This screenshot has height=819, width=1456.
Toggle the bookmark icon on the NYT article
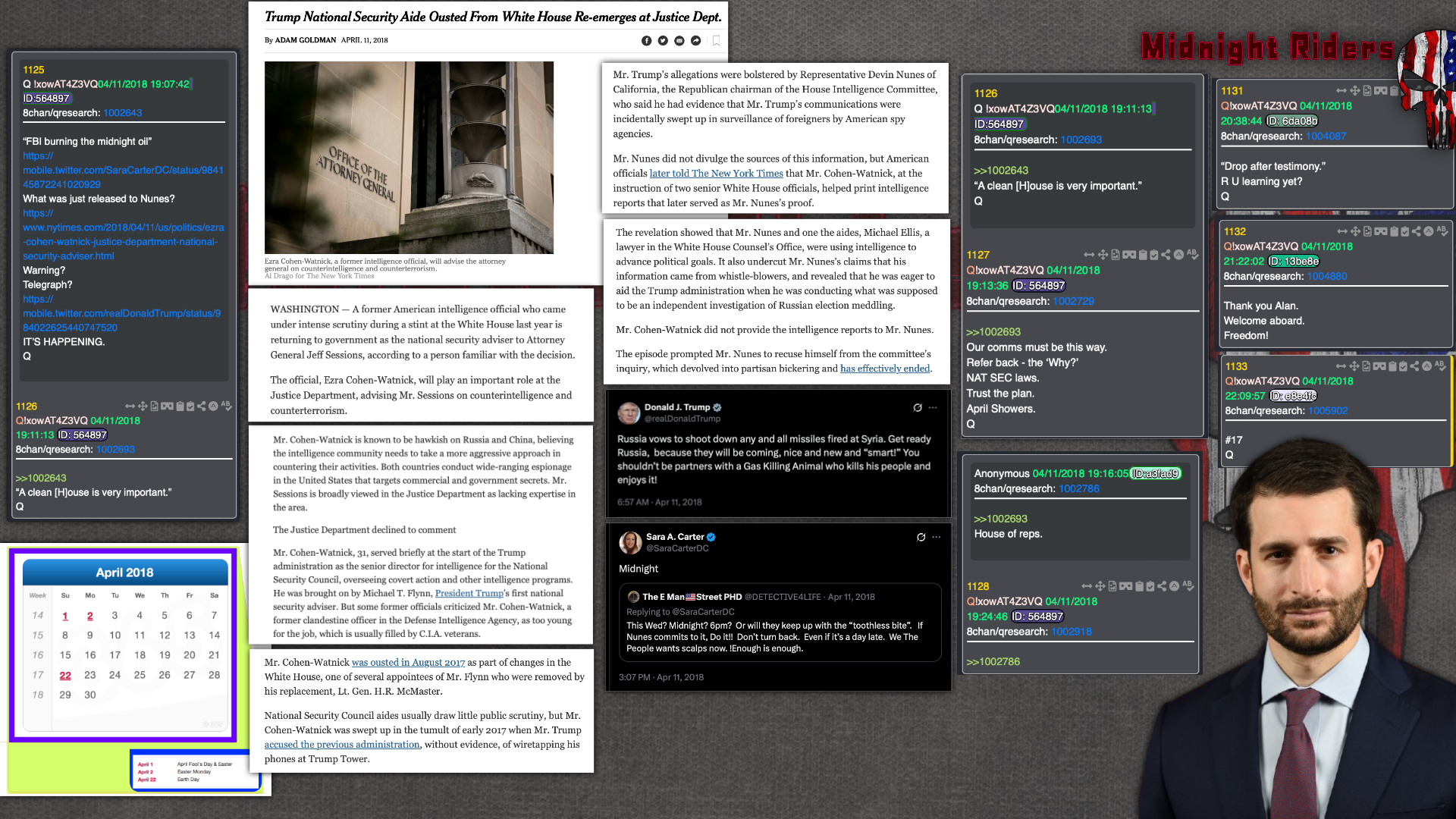716,40
